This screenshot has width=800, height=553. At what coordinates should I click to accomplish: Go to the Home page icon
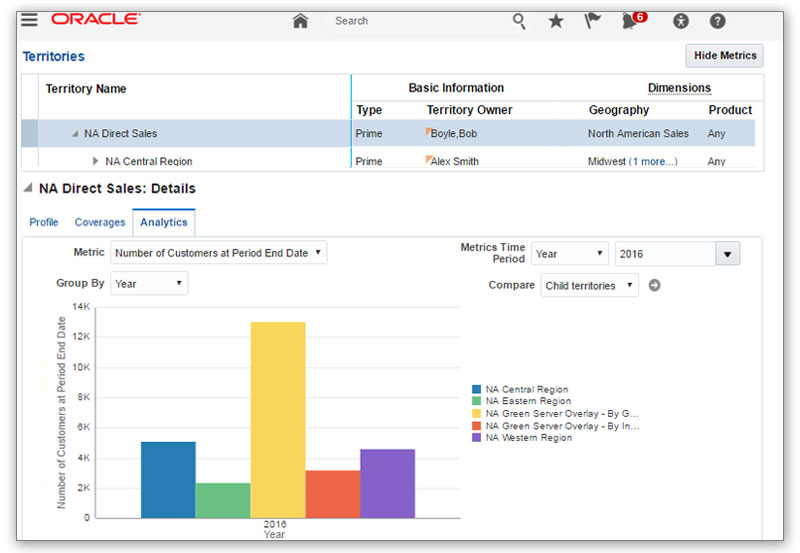pos(300,21)
